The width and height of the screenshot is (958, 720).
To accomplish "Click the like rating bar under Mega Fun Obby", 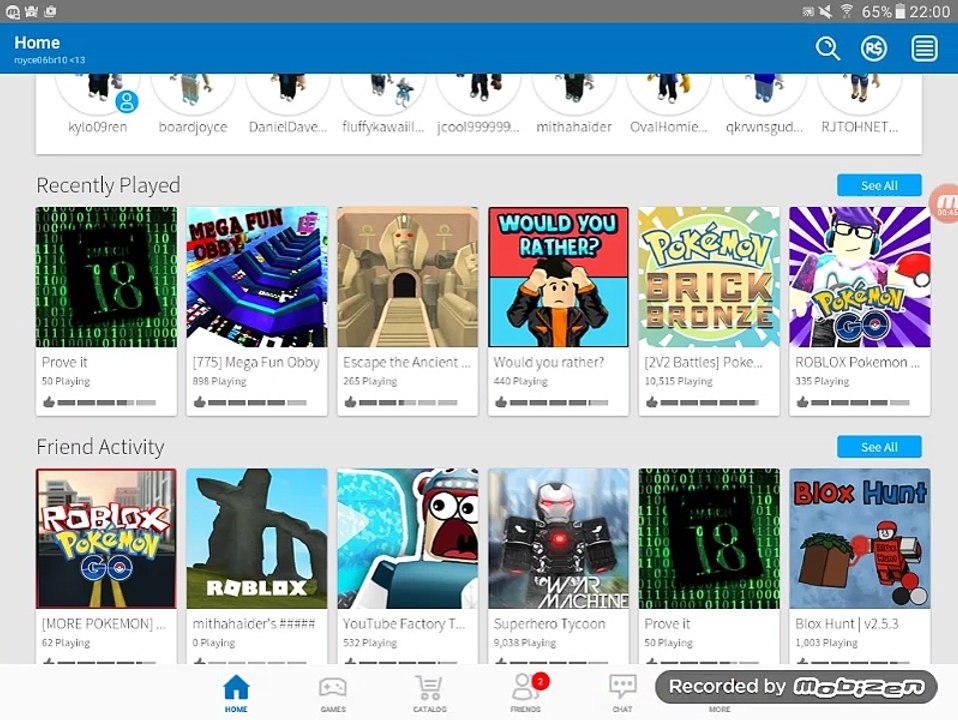I will tap(257, 403).
